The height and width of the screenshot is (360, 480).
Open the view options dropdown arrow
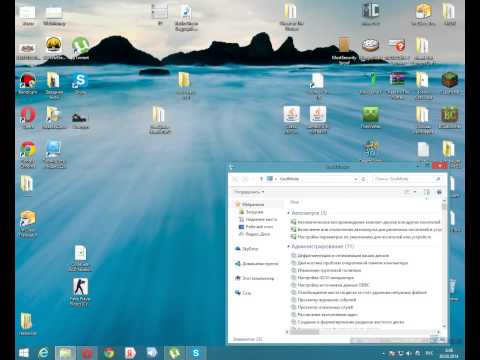(415, 192)
